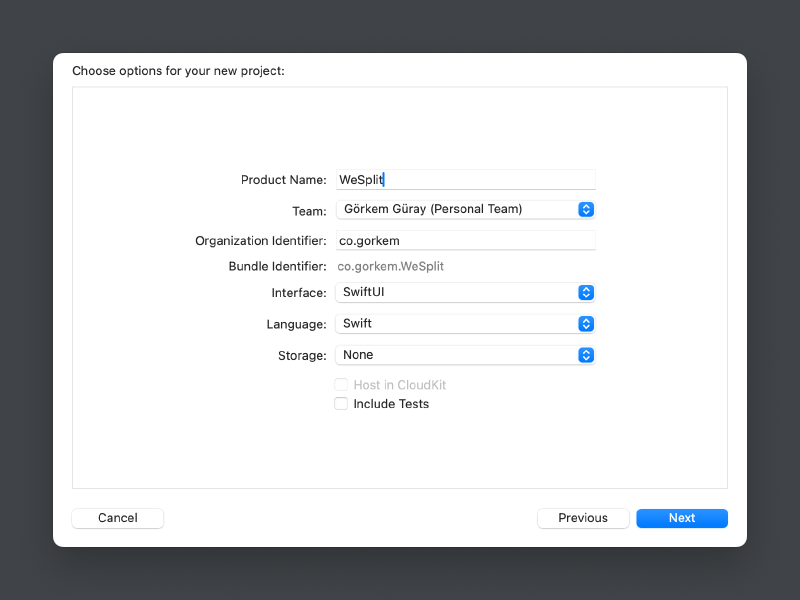800x600 pixels.
Task: Click the 'Choose options for your new project' heading
Action: [x=178, y=70]
